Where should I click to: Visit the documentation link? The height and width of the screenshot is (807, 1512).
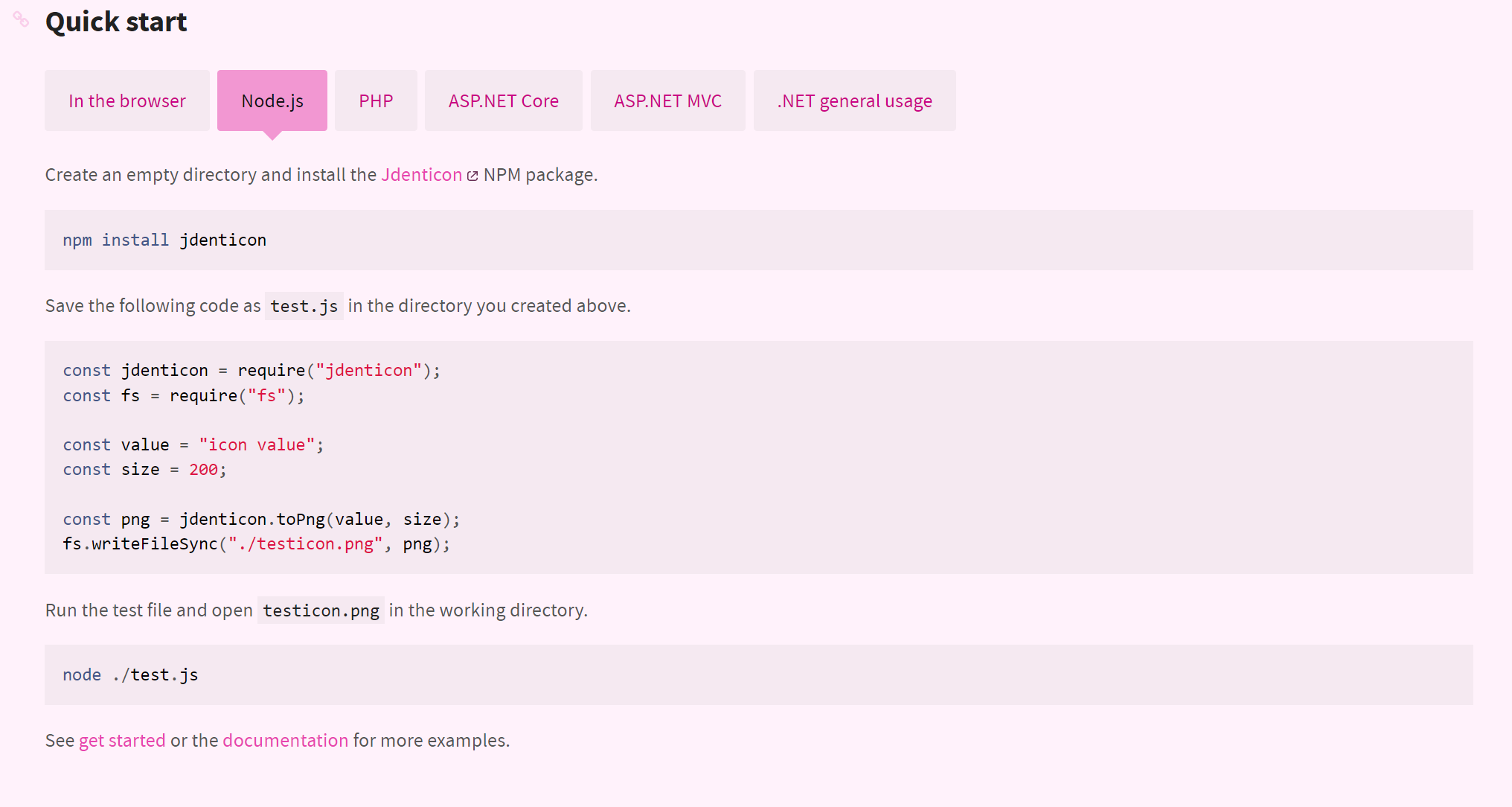tap(285, 740)
